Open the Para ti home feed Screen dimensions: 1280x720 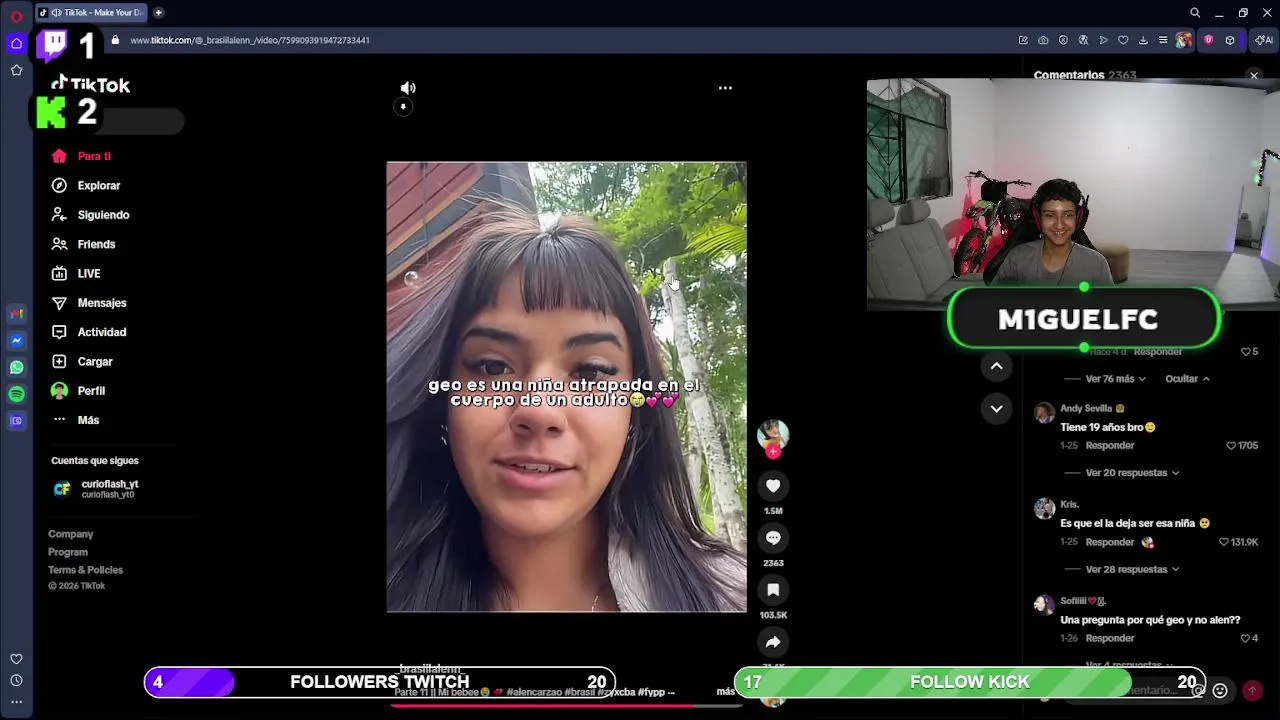(x=81, y=156)
